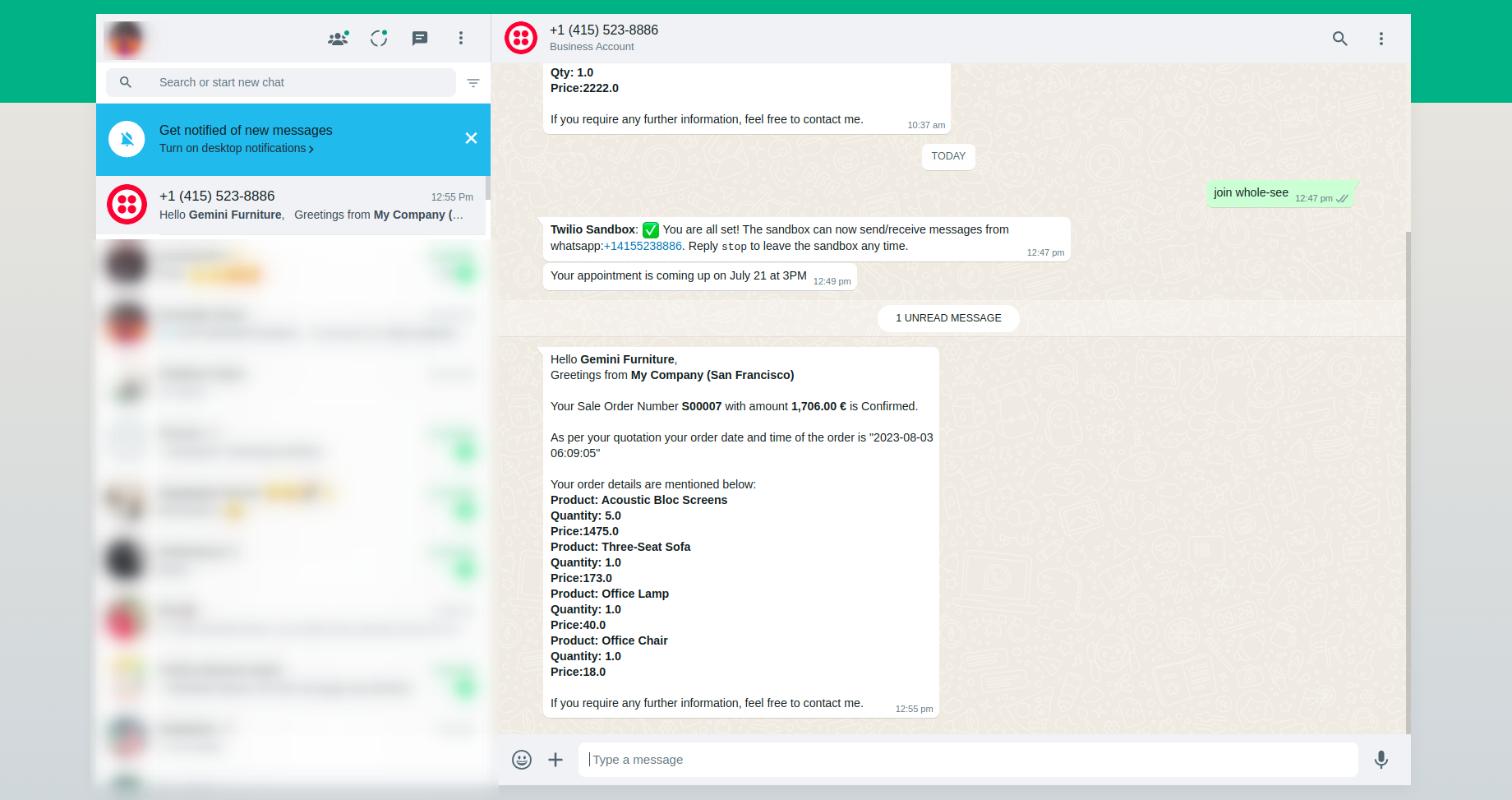
Task: Click 'Product: Three-Seat Sofa' text
Action: tap(620, 548)
